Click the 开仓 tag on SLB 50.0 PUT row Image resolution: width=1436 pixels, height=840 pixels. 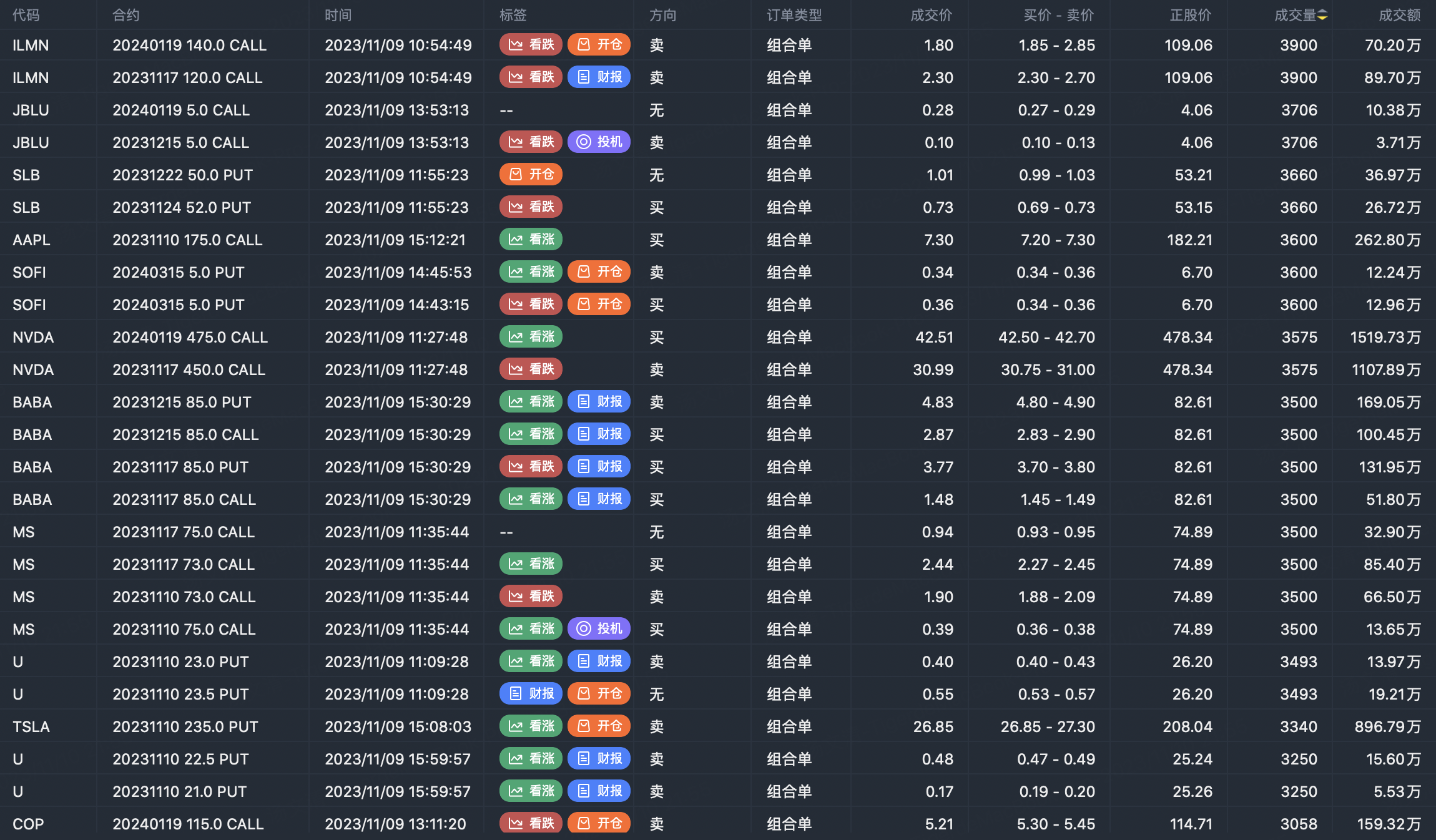click(x=531, y=174)
